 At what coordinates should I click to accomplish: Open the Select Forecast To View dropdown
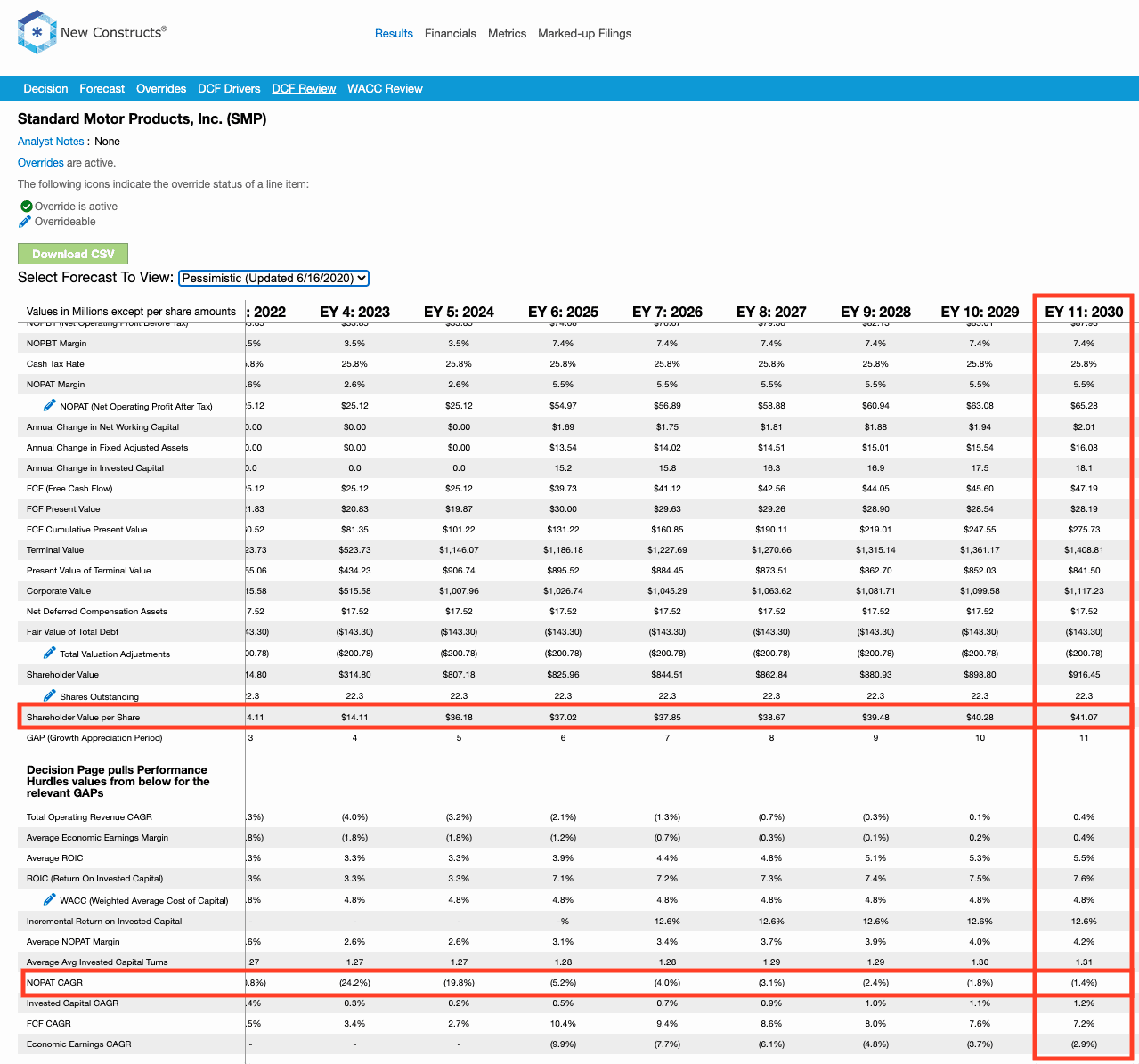(273, 278)
